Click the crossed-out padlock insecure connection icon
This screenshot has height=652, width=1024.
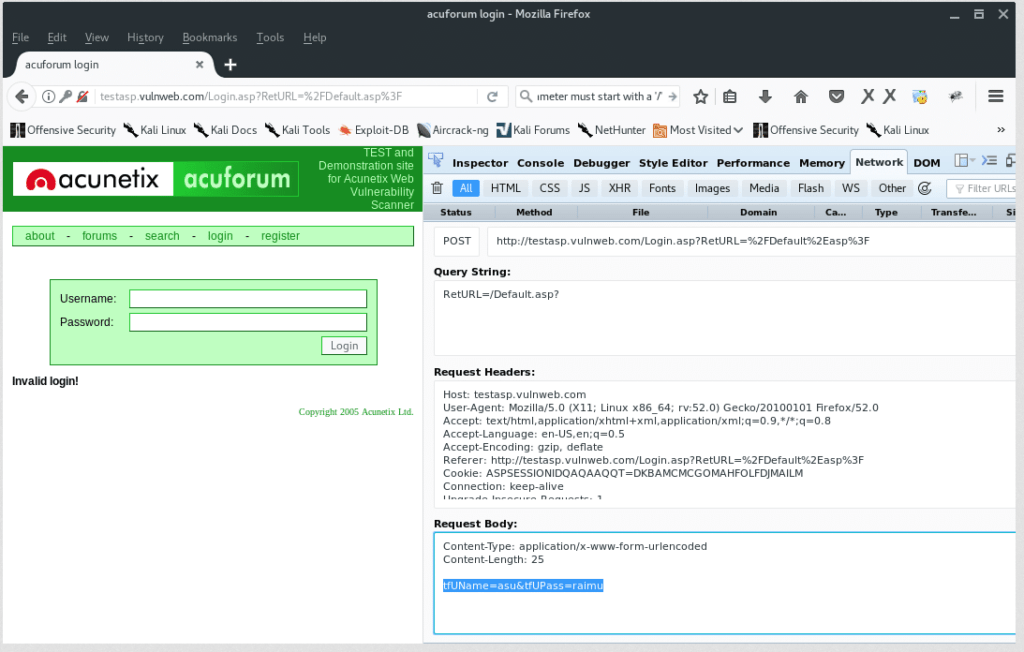pos(82,97)
